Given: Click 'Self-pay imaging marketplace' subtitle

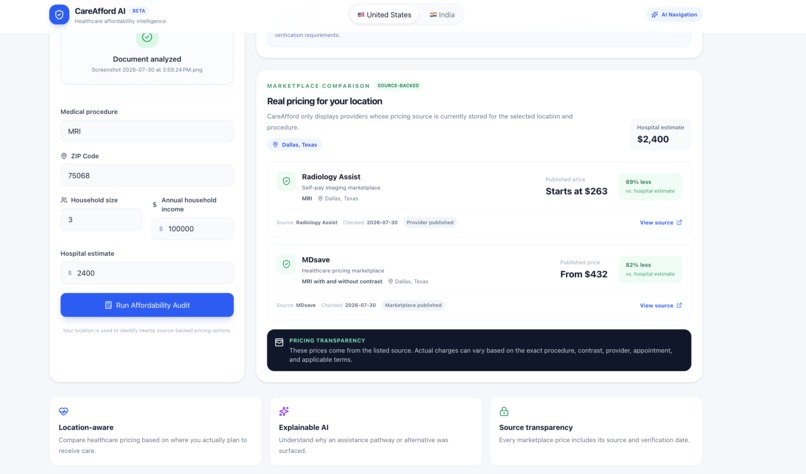Looking at the screenshot, I should coord(341,188).
